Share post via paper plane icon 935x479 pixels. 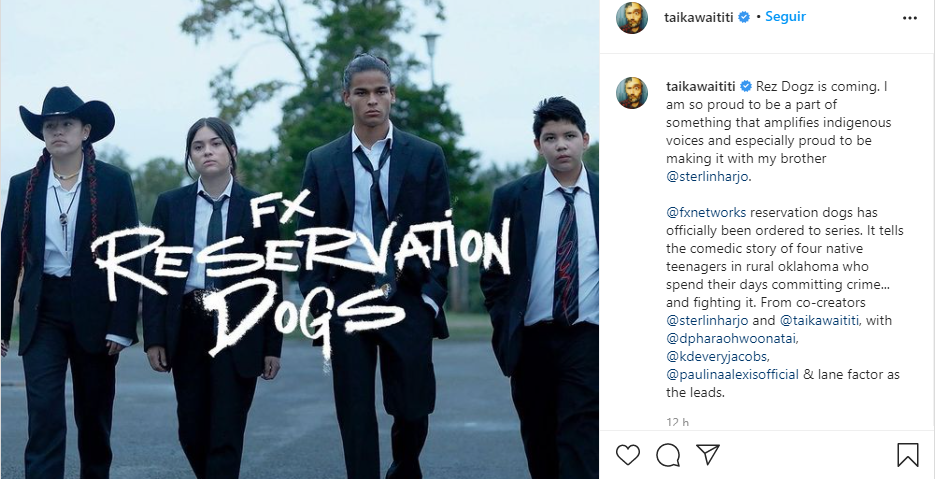click(x=708, y=455)
